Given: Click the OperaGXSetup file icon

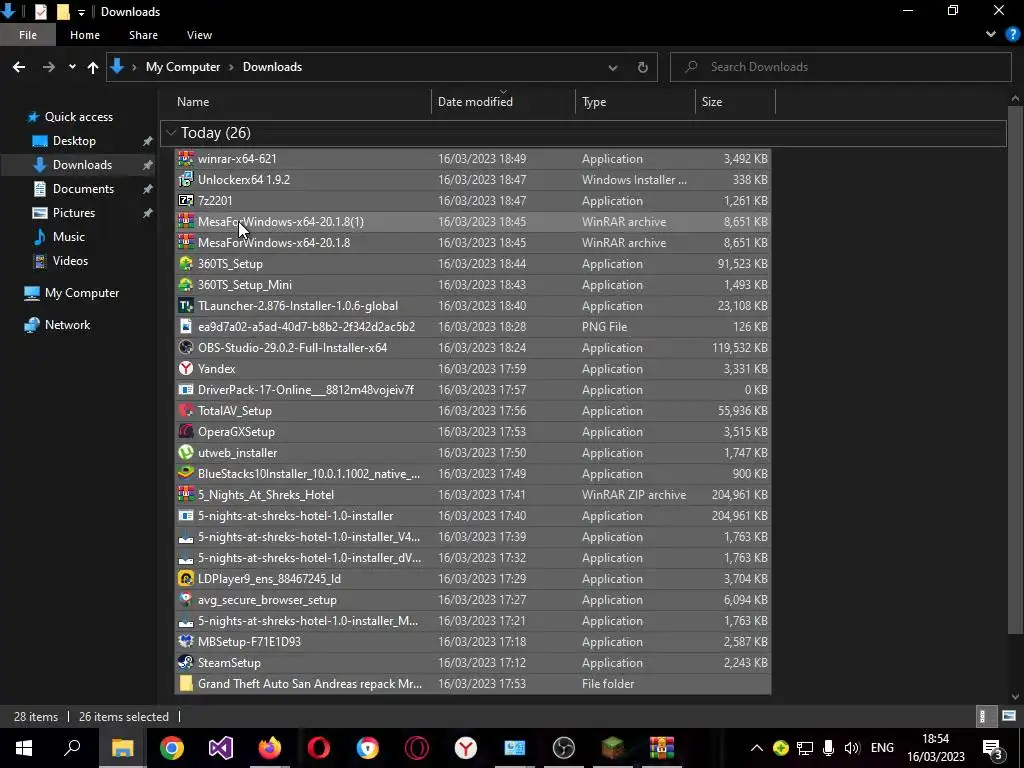Looking at the screenshot, I should (186, 432).
